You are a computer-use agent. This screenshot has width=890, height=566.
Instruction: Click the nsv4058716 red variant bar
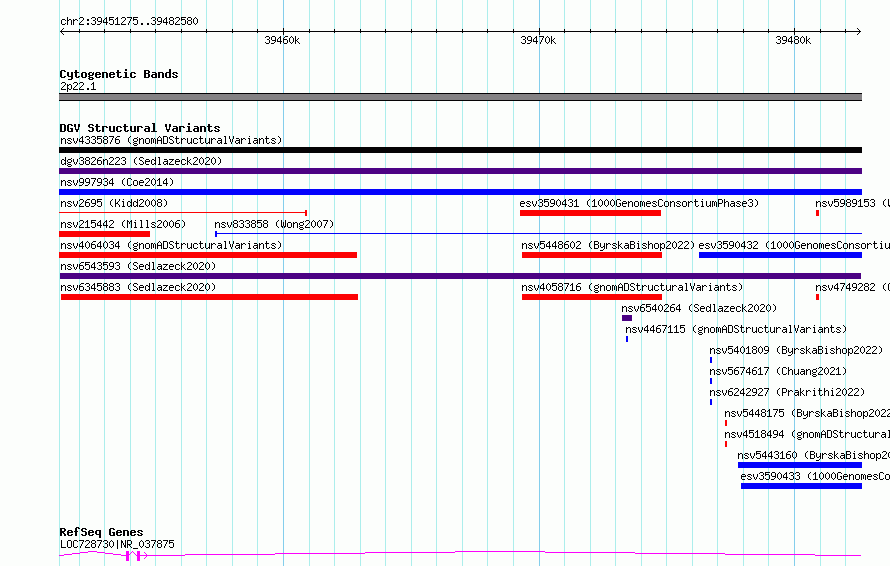[x=592, y=297]
